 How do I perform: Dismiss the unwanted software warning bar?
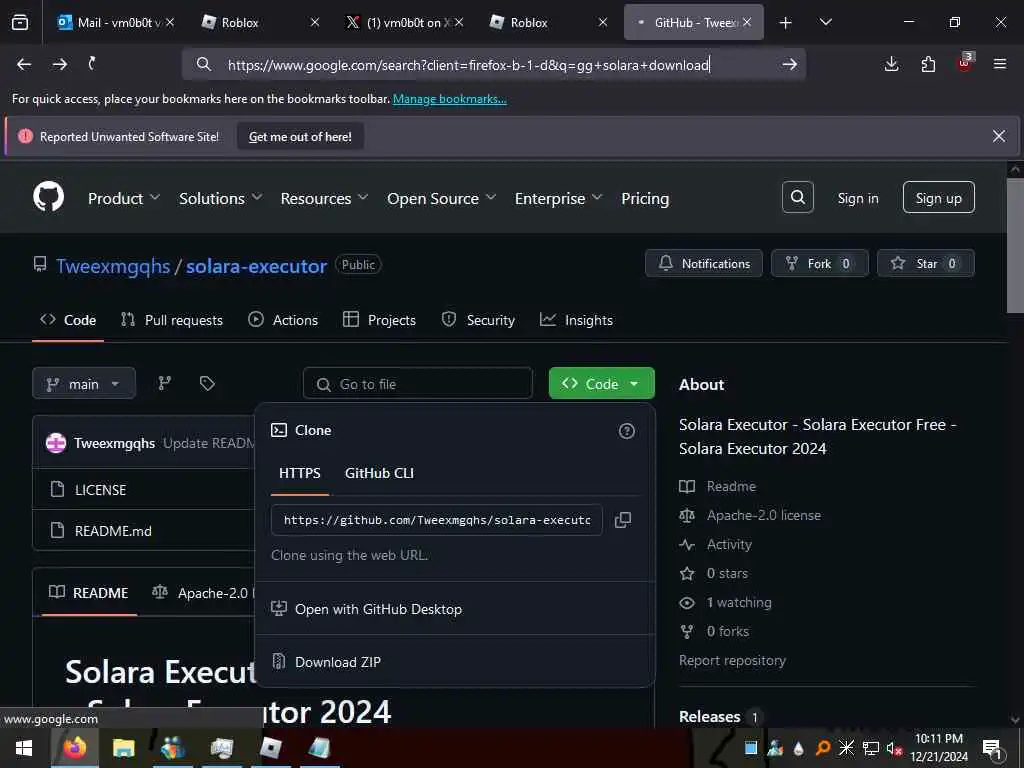(999, 136)
